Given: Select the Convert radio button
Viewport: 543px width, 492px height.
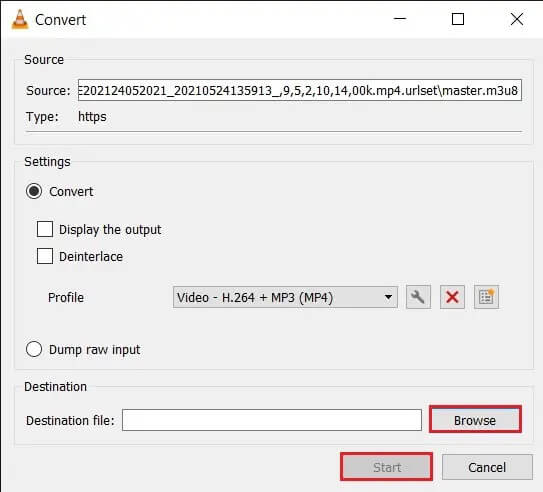Looking at the screenshot, I should [x=34, y=191].
